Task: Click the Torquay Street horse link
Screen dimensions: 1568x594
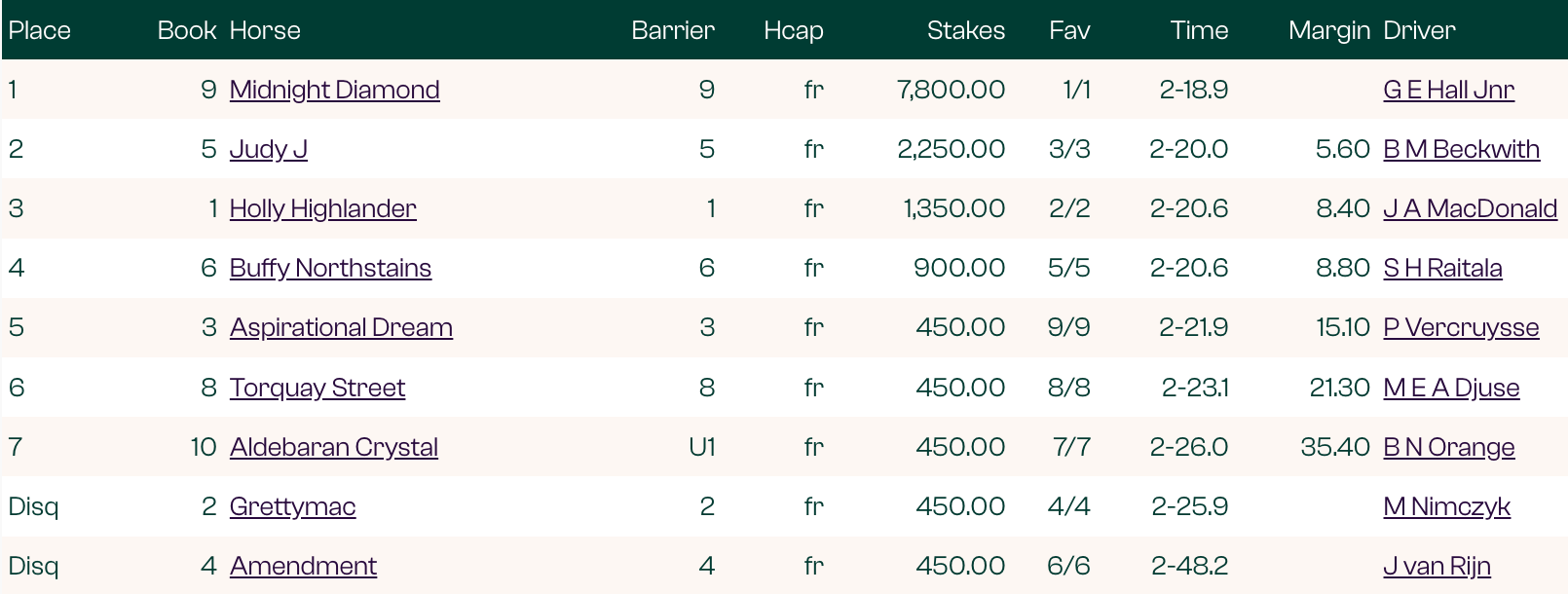Action: 317,388
